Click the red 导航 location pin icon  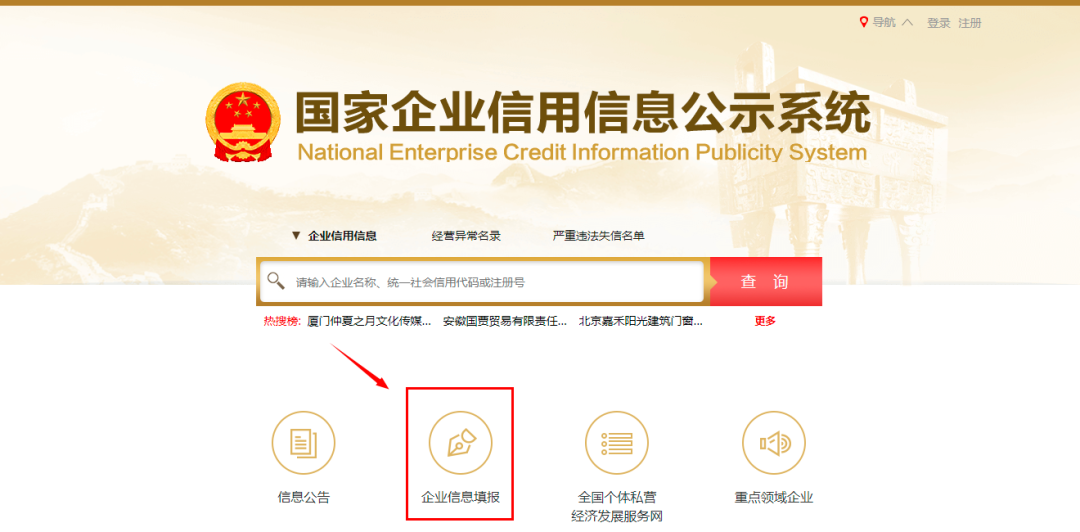click(x=864, y=22)
